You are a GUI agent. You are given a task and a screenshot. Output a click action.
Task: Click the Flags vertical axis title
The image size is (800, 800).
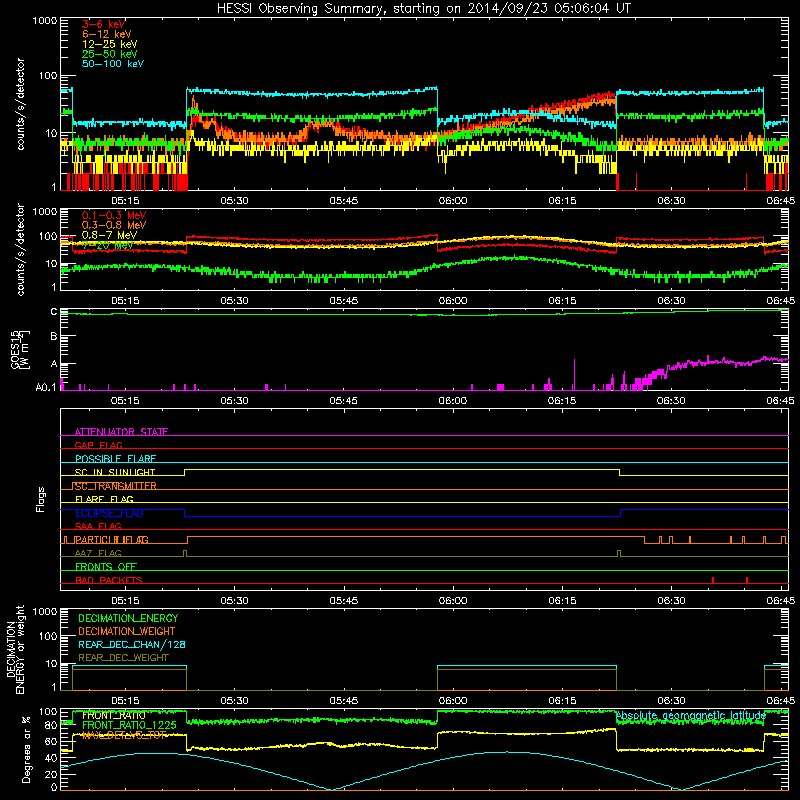pos(41,499)
